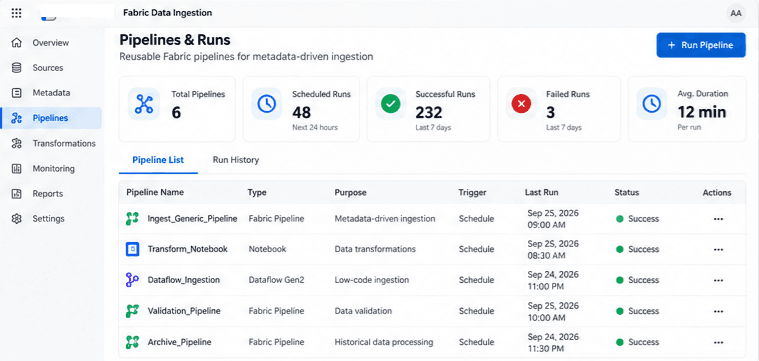
Task: Click the Total Pipelines card icon
Action: [x=144, y=104]
